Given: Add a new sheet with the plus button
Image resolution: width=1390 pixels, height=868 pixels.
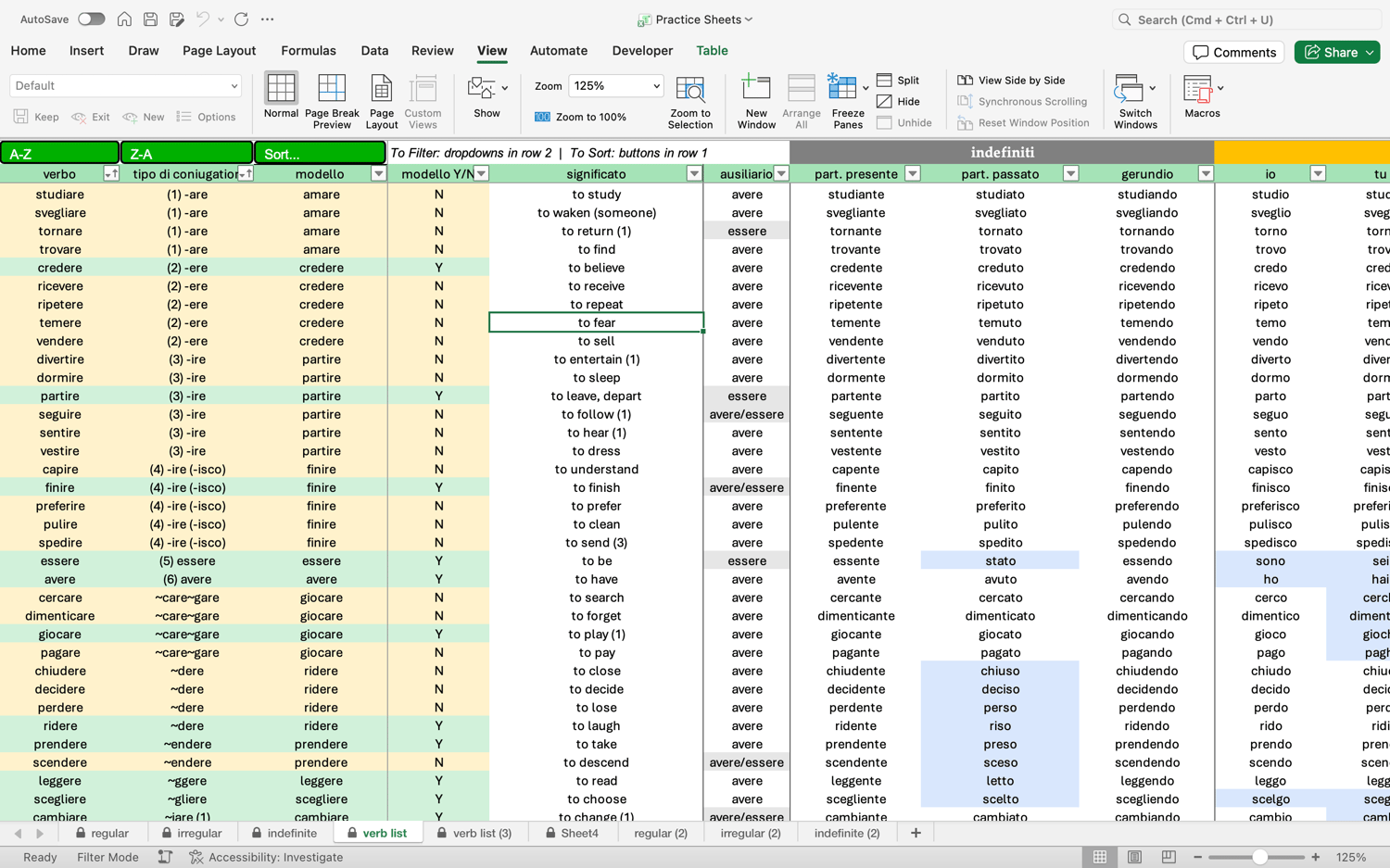Looking at the screenshot, I should point(916,833).
